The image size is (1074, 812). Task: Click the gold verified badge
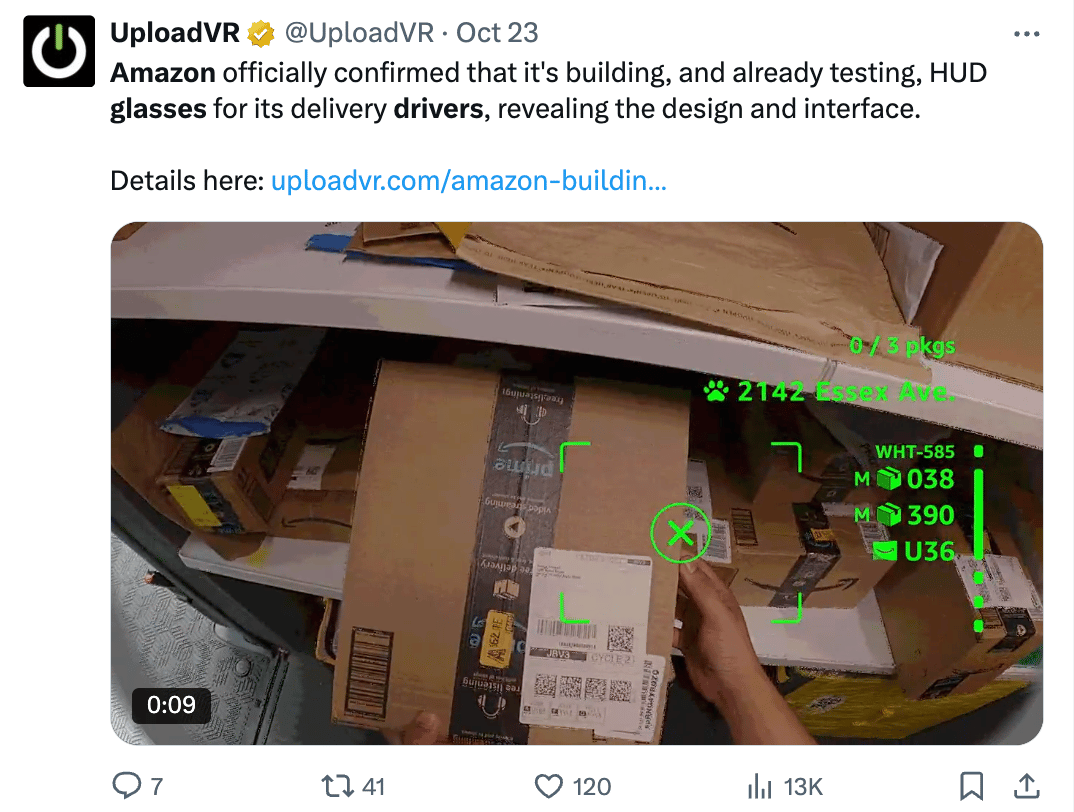click(x=260, y=34)
